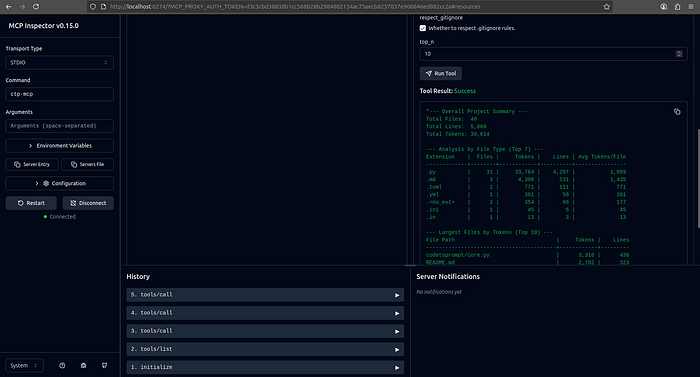Click the Success result status text
Viewport: 700px width, 377px height.
465,91
